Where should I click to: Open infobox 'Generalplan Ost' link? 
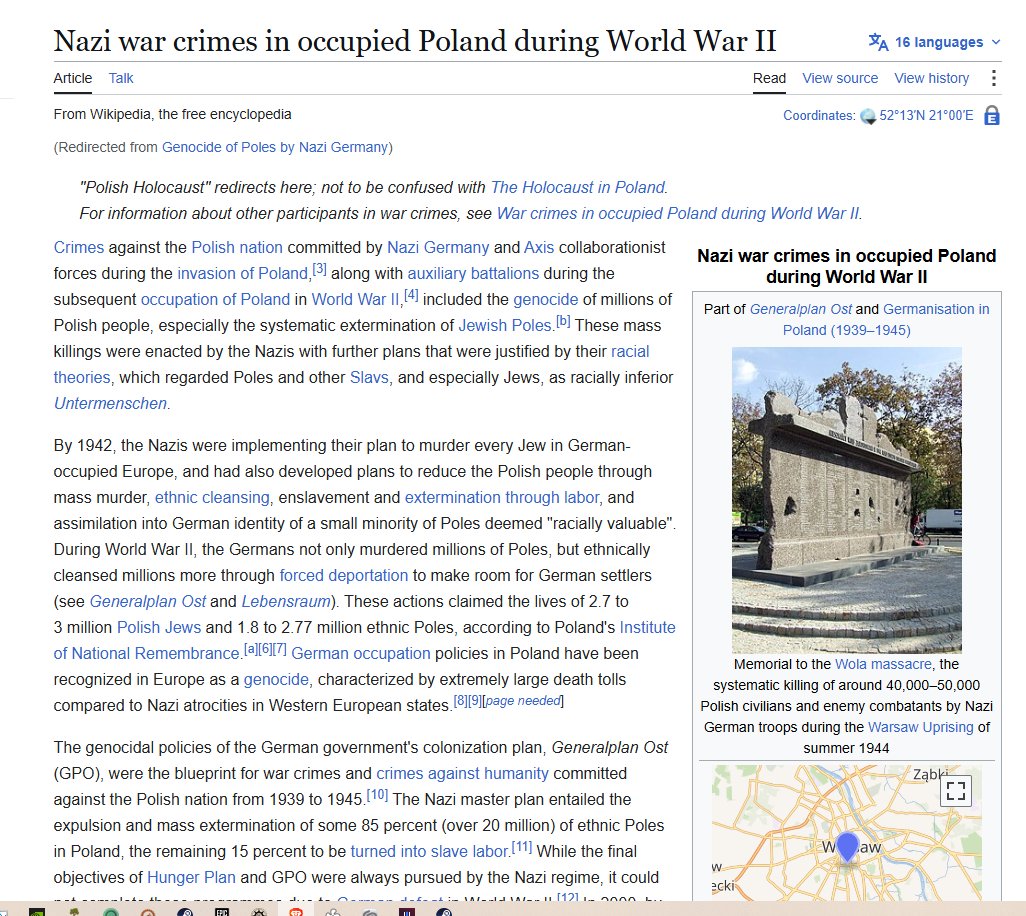[x=800, y=309]
